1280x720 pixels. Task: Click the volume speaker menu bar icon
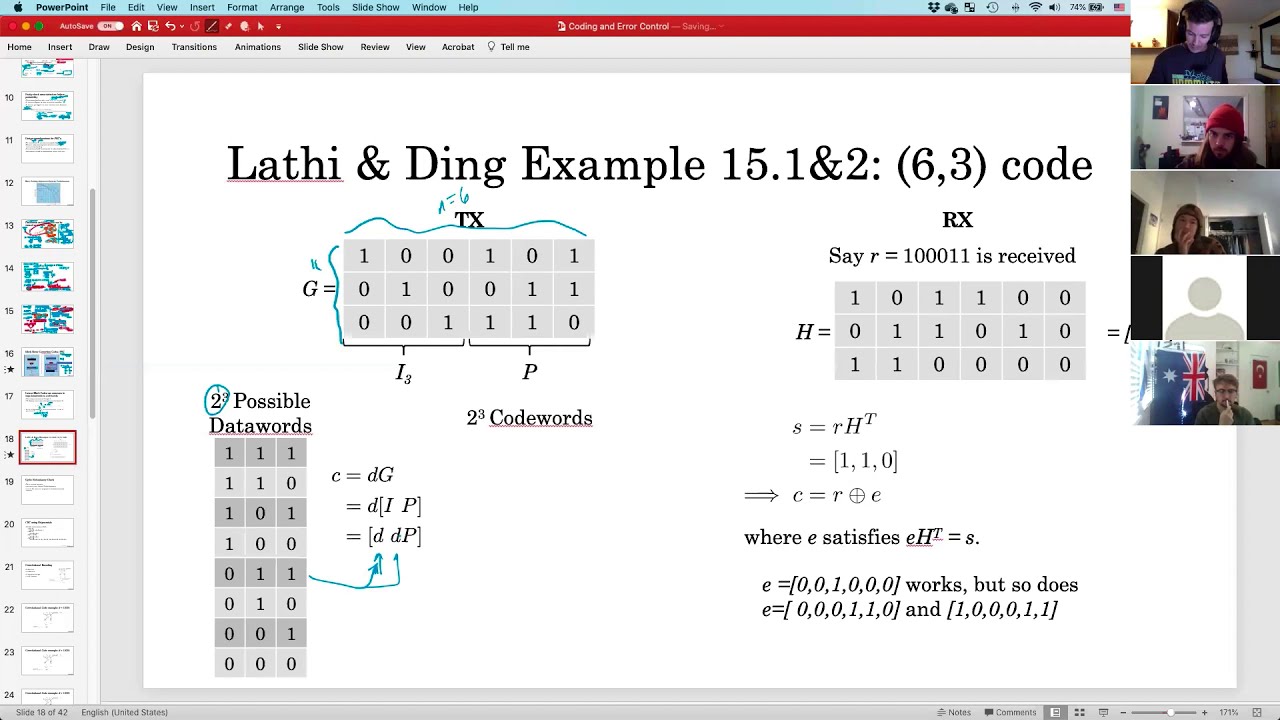1055,7
